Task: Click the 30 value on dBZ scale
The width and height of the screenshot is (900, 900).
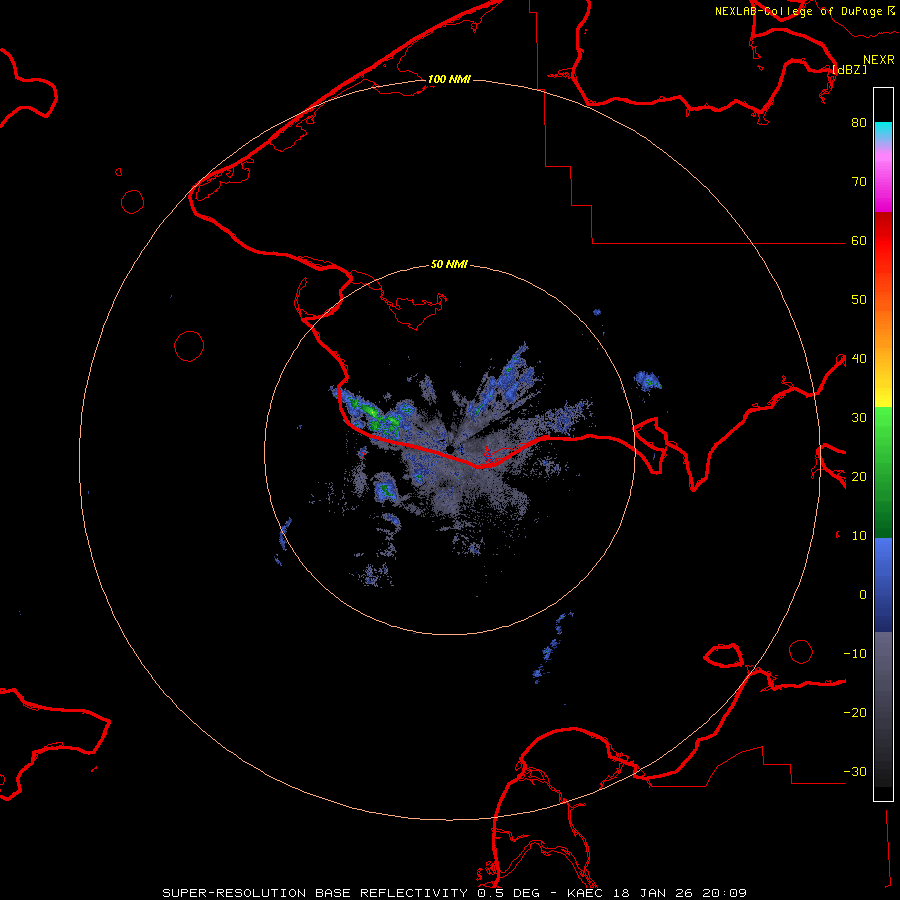Action: click(x=859, y=418)
